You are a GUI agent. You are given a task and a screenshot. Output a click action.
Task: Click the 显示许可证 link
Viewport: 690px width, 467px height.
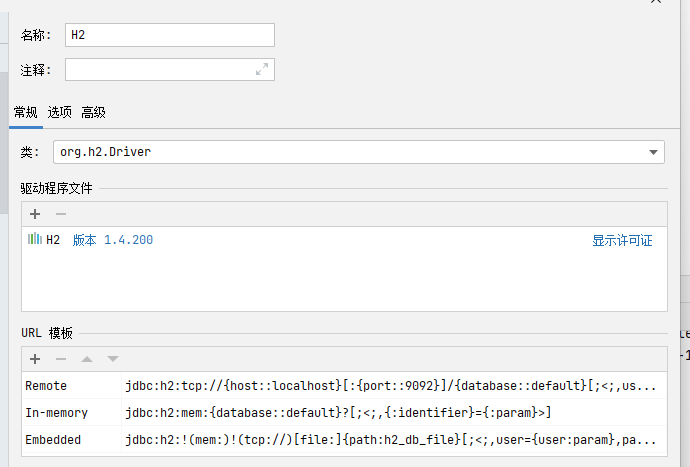pos(622,240)
